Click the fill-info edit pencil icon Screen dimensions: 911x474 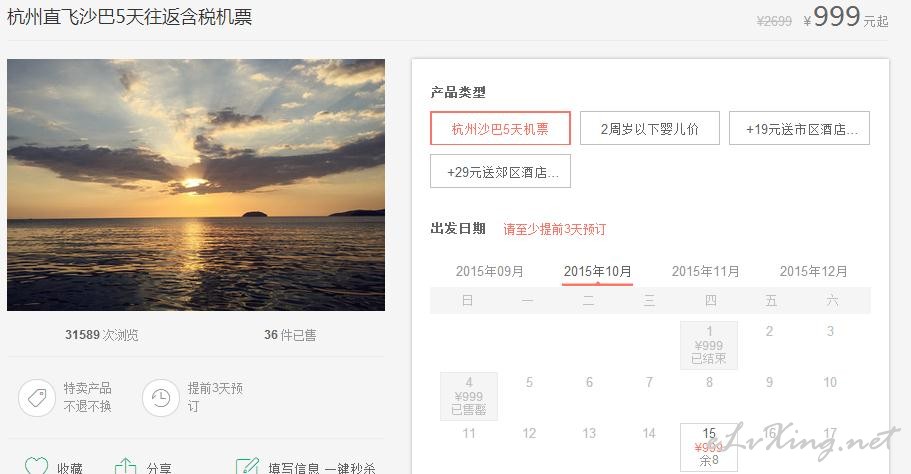click(247, 466)
